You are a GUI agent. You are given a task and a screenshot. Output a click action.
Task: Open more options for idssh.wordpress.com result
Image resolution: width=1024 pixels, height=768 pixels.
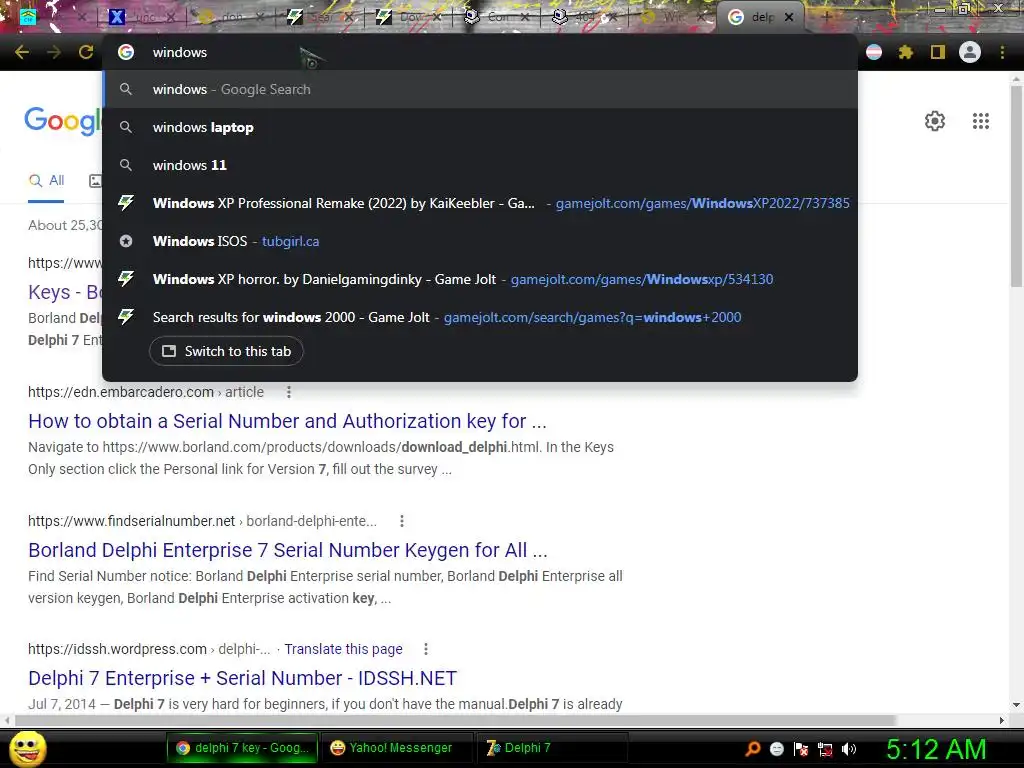click(426, 649)
